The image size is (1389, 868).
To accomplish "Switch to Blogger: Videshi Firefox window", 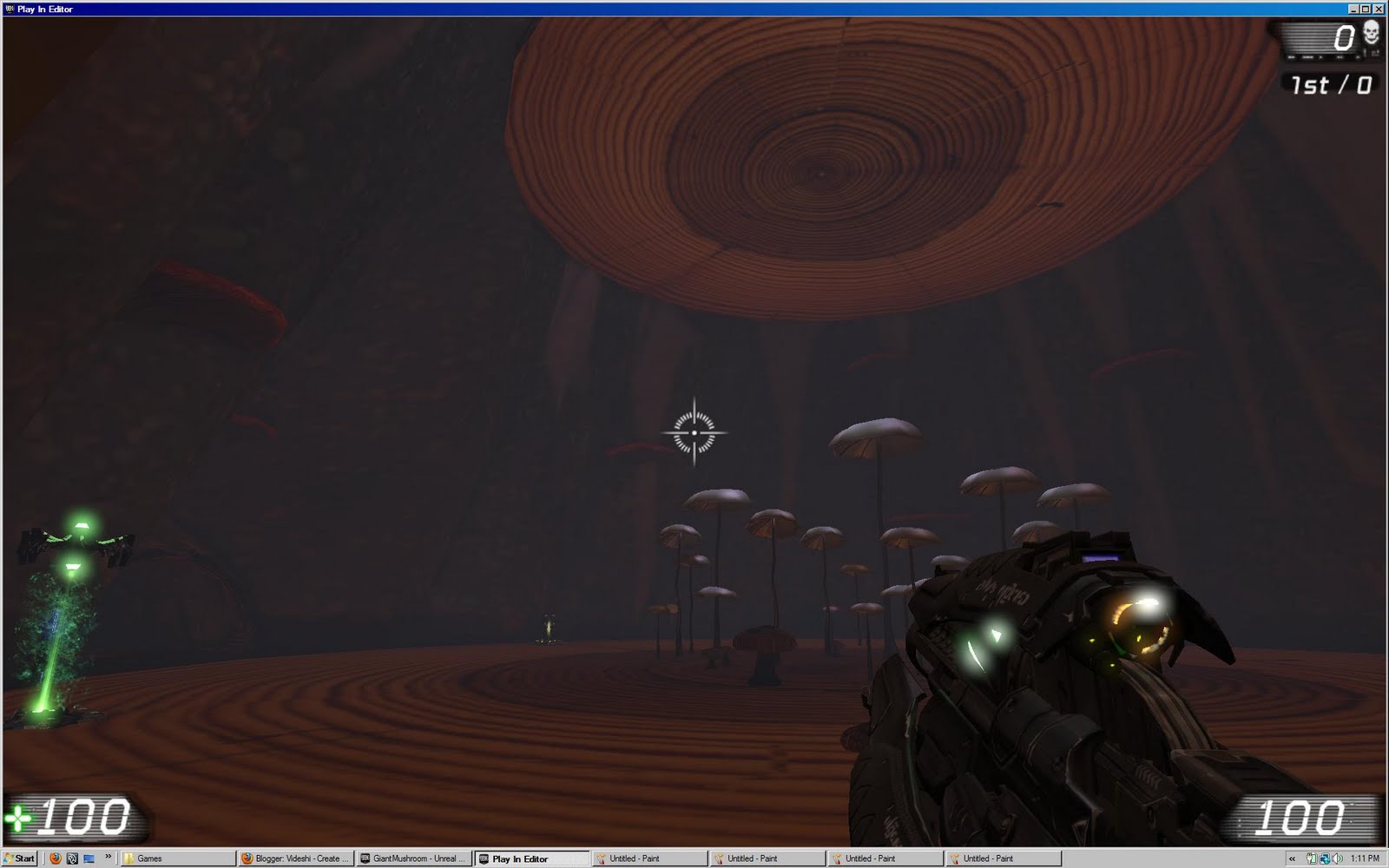I will point(296,858).
